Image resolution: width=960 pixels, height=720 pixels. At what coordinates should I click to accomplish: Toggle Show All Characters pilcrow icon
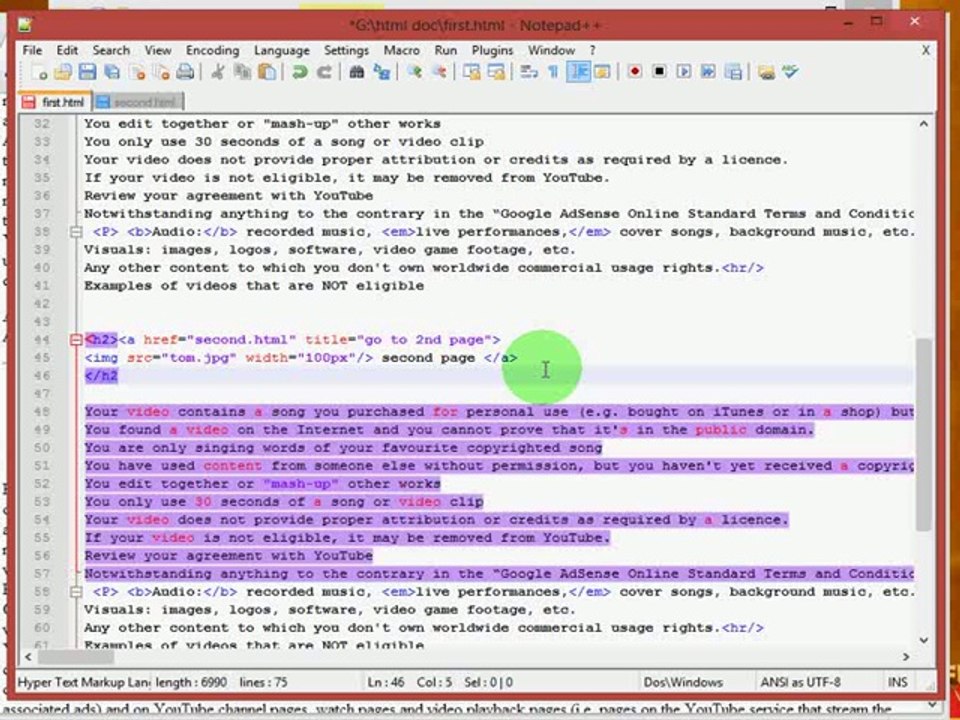(x=553, y=72)
